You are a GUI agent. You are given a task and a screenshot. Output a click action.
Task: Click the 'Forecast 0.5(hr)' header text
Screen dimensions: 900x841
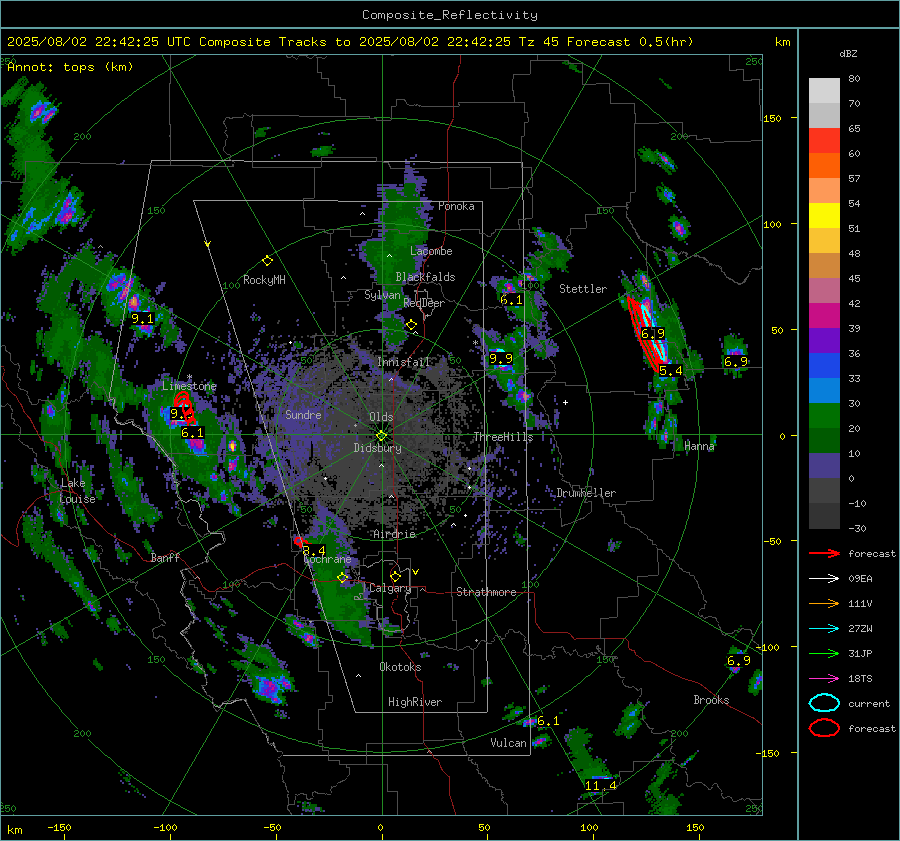pos(630,42)
